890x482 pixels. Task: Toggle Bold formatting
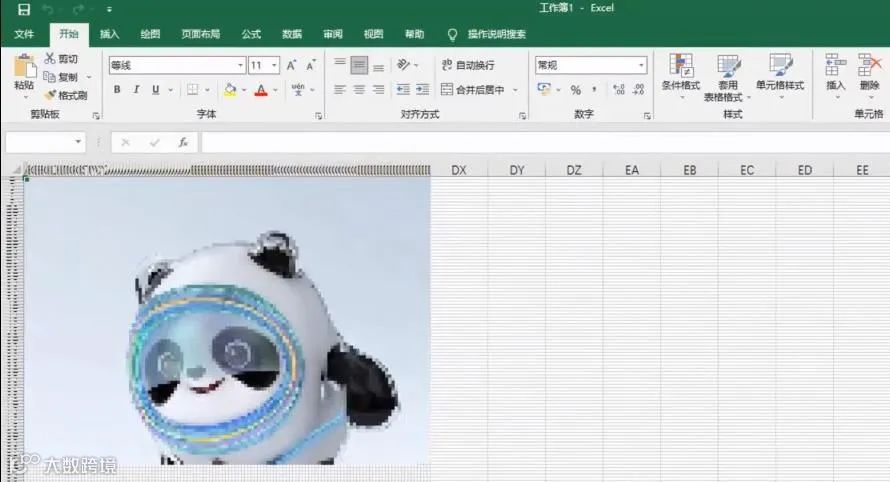(x=117, y=90)
